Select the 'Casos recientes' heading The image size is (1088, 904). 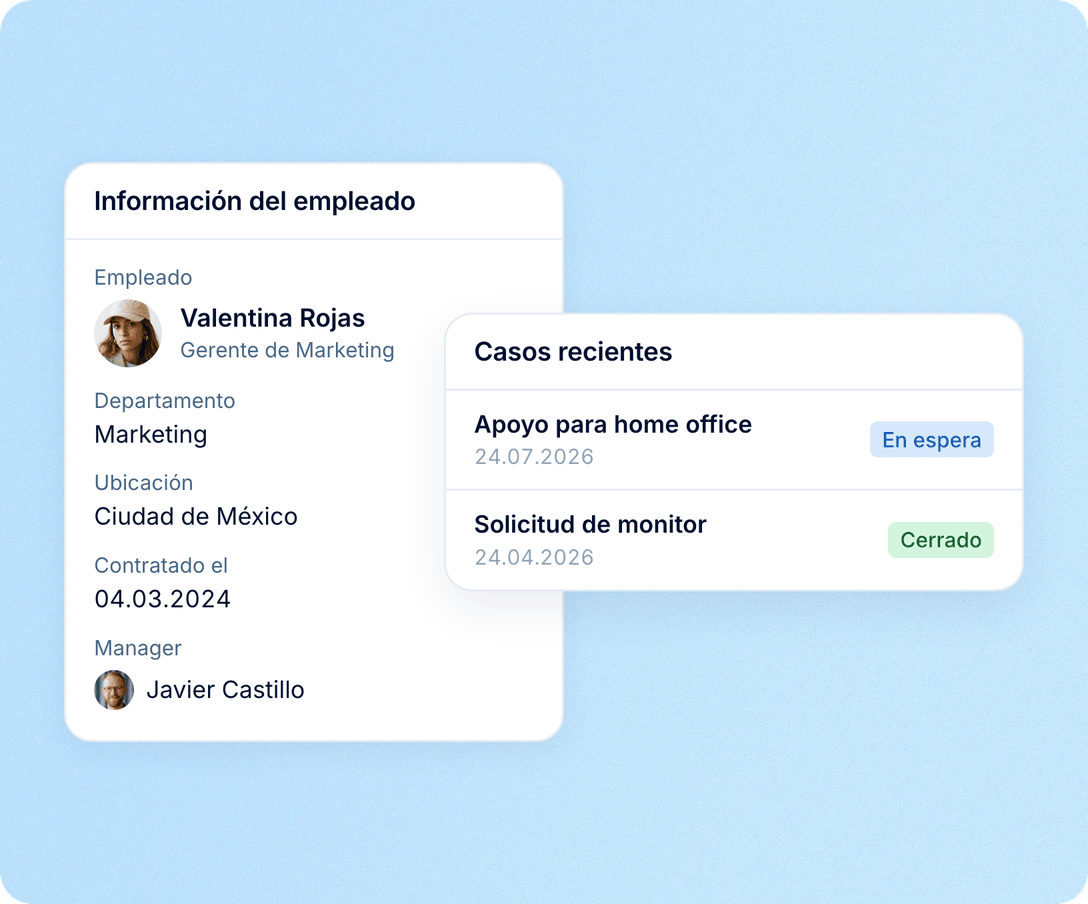[x=573, y=352]
